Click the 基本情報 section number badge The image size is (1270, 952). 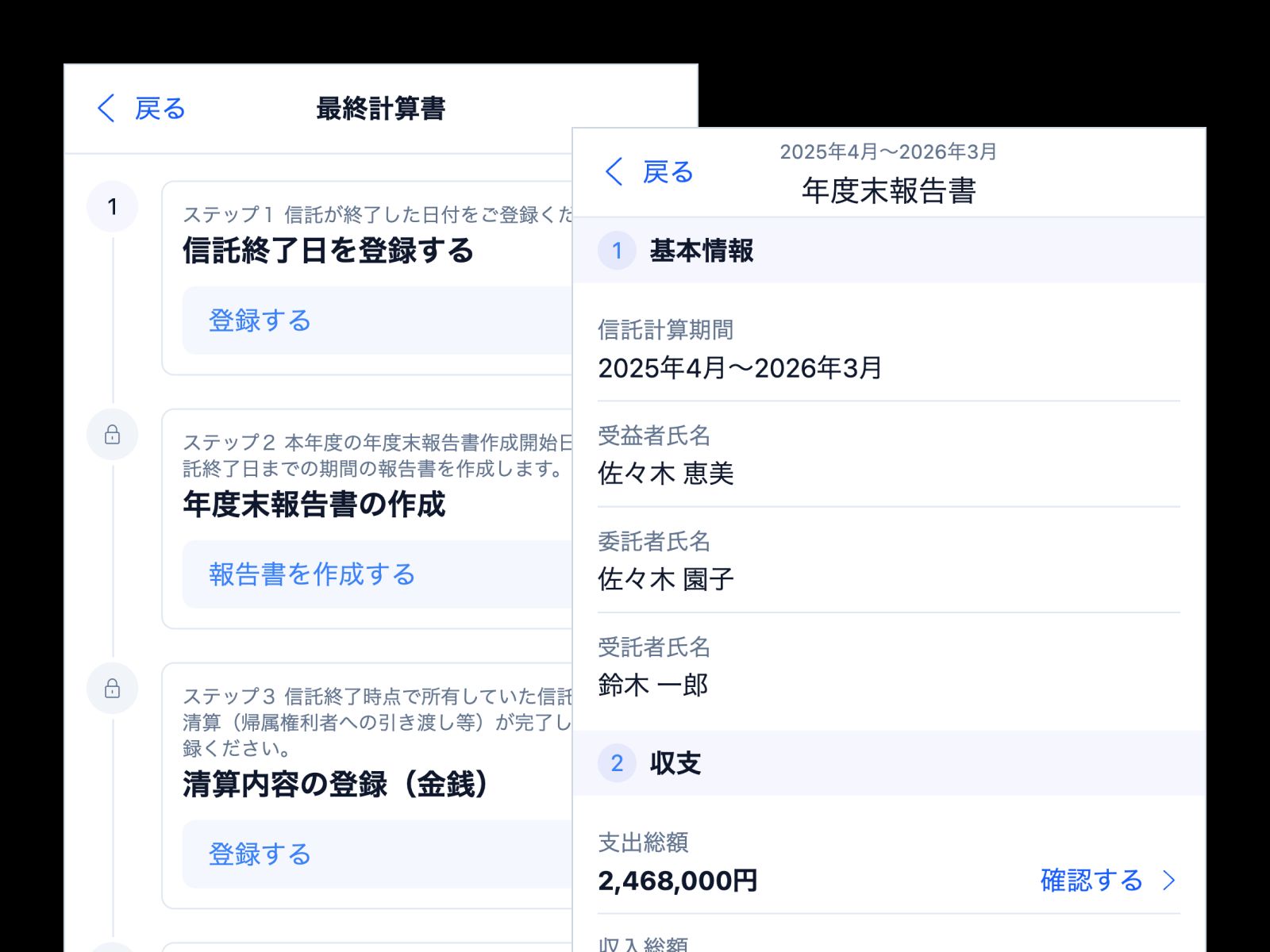[x=616, y=252]
